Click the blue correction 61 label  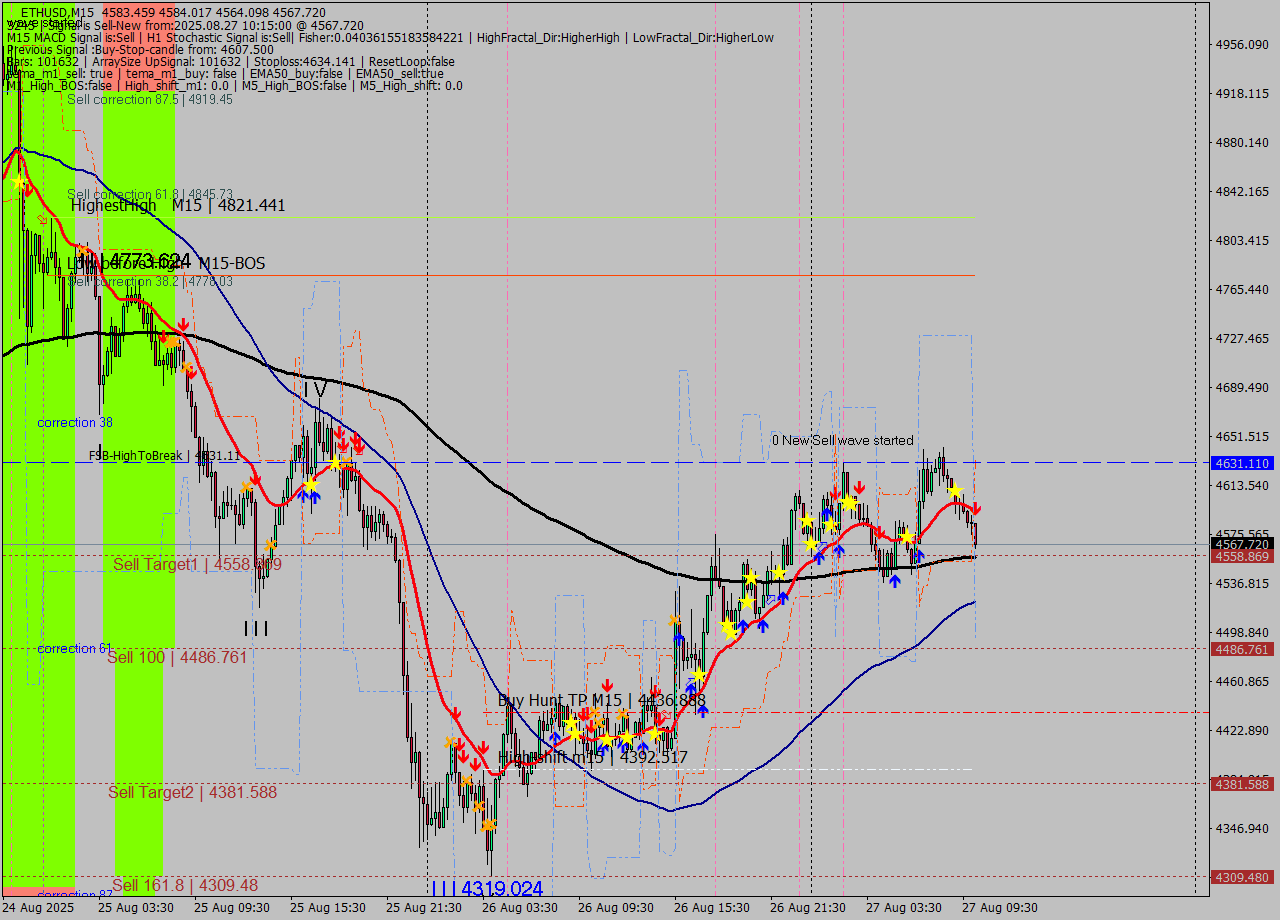click(74, 649)
